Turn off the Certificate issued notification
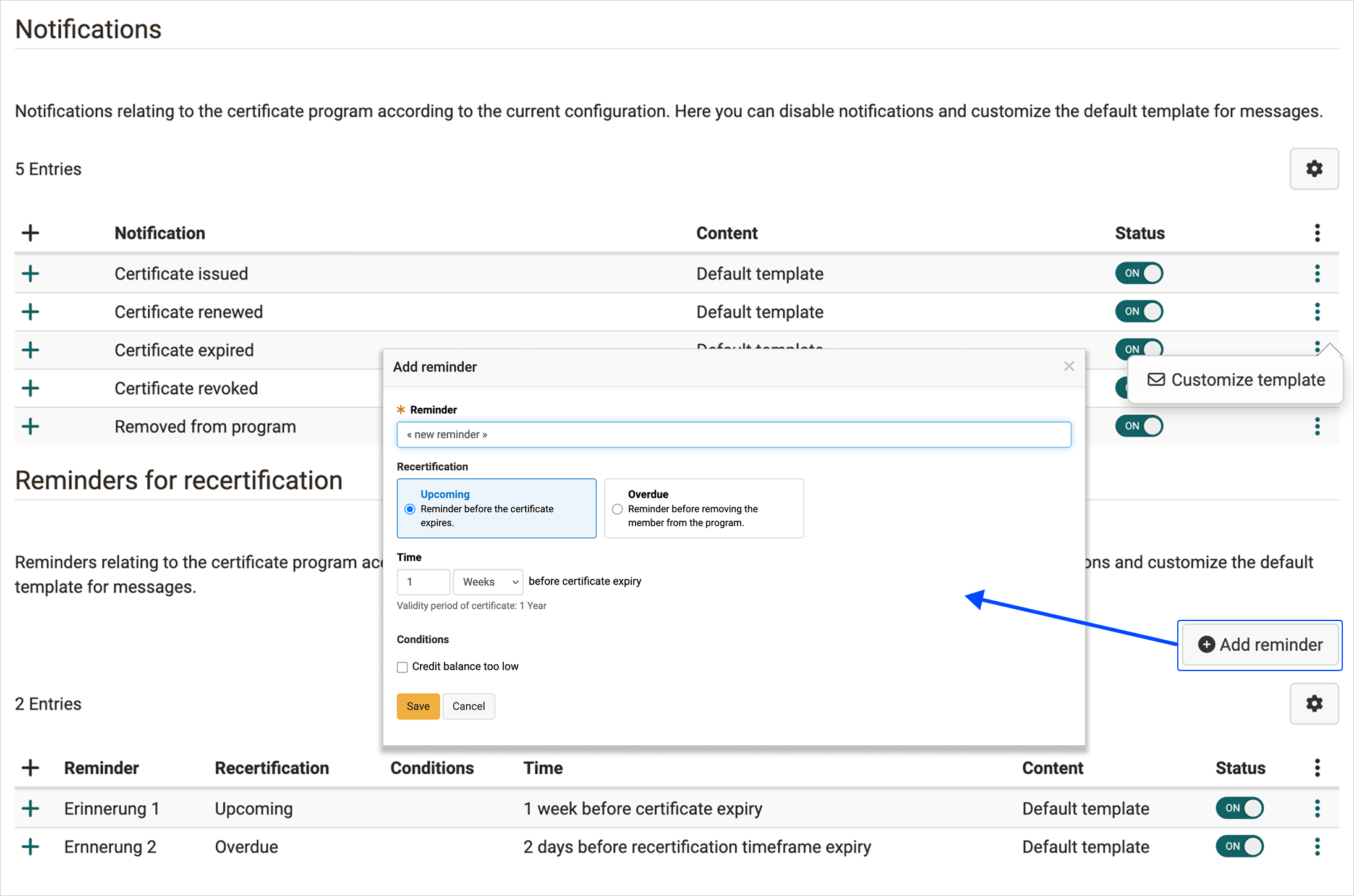The image size is (1354, 896). 1139,273
